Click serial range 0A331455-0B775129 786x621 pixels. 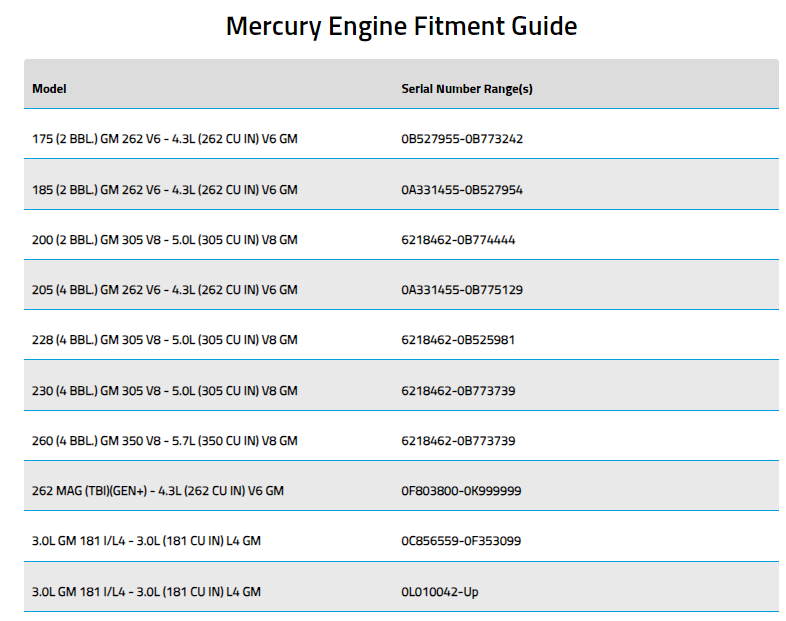(x=462, y=290)
